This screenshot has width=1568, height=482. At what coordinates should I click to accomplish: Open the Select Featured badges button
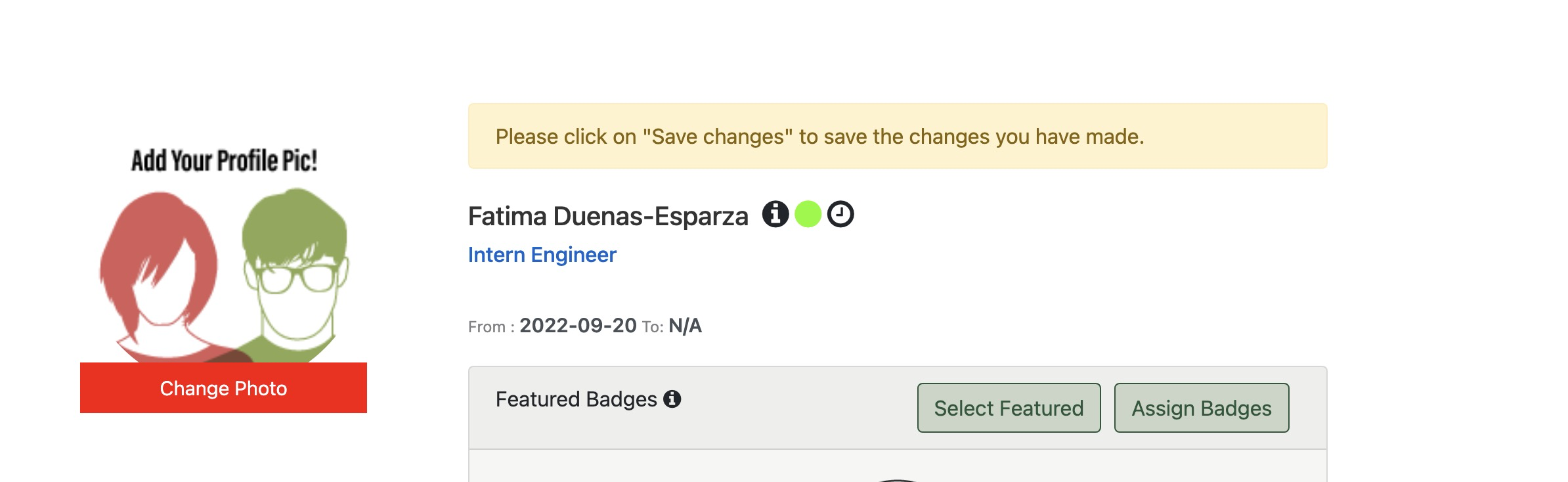pyautogui.click(x=1009, y=408)
